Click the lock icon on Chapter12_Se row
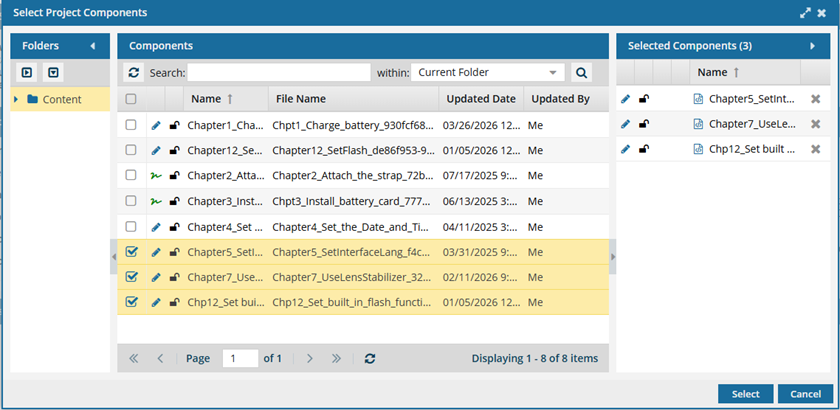Screen dimensions: 840x410 175,150
